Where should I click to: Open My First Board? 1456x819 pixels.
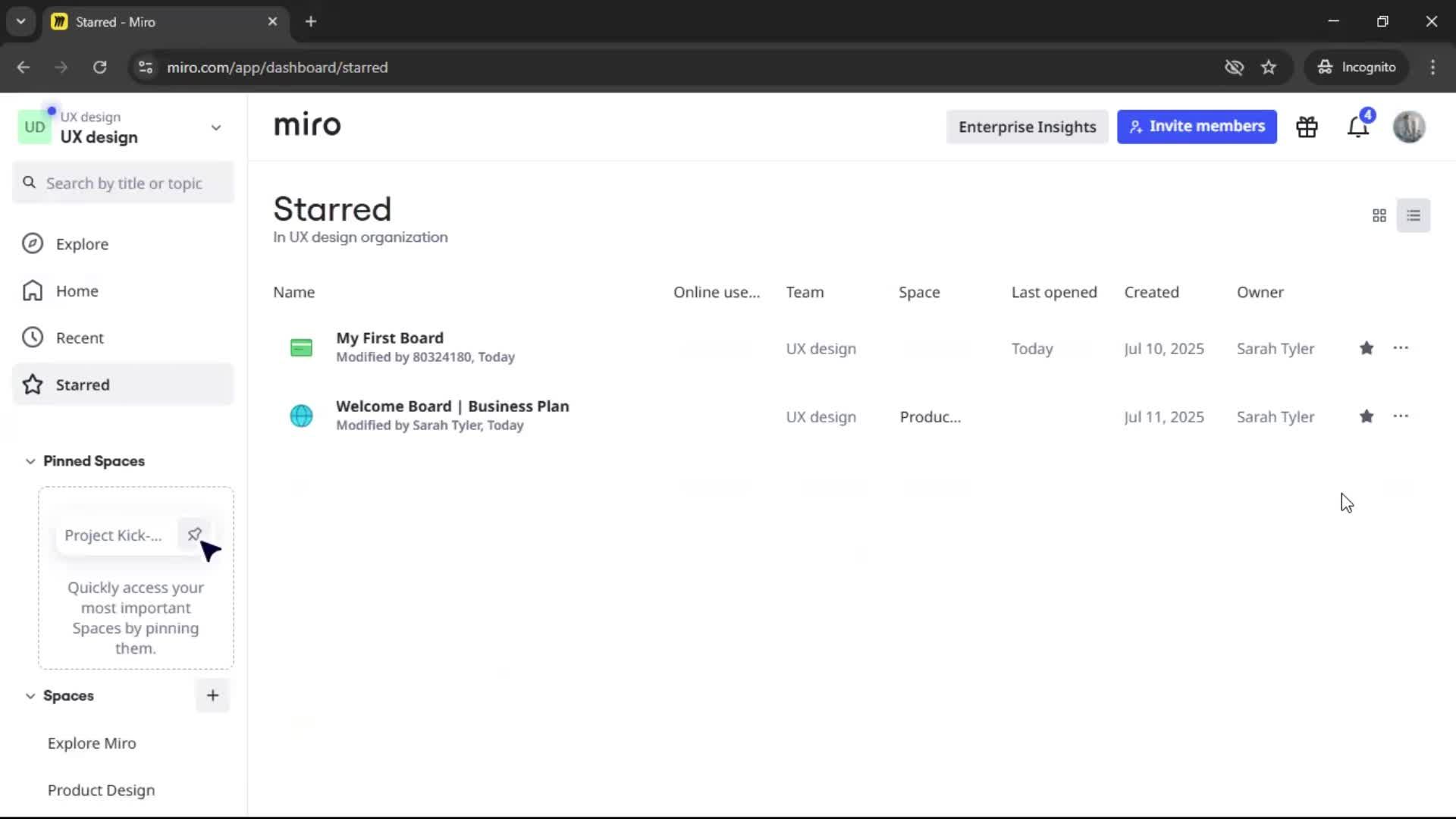tap(390, 338)
